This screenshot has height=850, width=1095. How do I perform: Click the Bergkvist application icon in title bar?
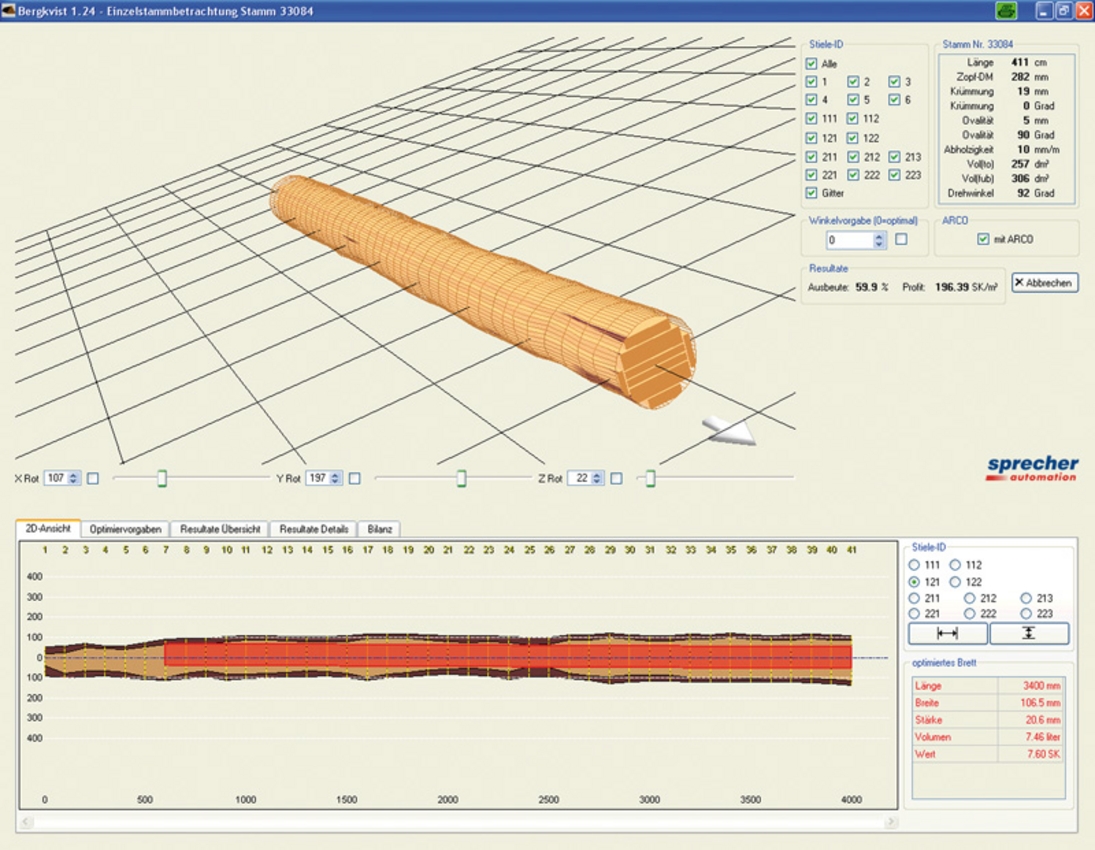click(9, 10)
